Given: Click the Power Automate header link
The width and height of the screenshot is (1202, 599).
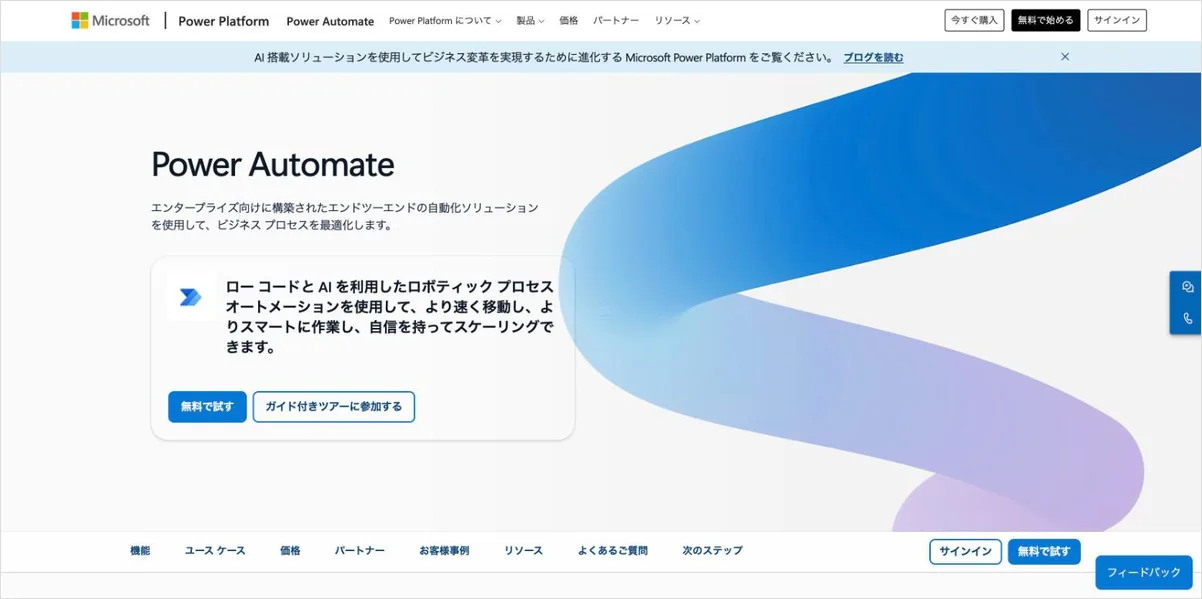Looking at the screenshot, I should coord(330,21).
